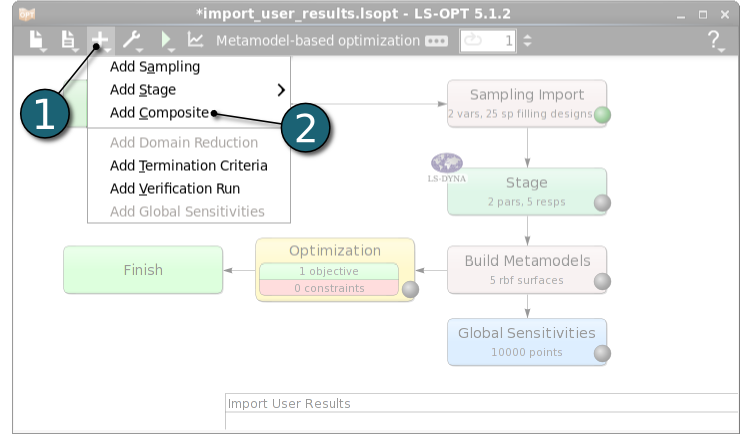Open the Help question mark menu
This screenshot has height=434, width=740.
[x=715, y=41]
